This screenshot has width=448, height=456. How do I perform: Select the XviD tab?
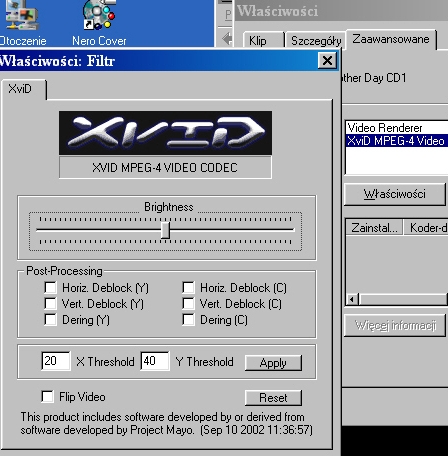coord(23,89)
